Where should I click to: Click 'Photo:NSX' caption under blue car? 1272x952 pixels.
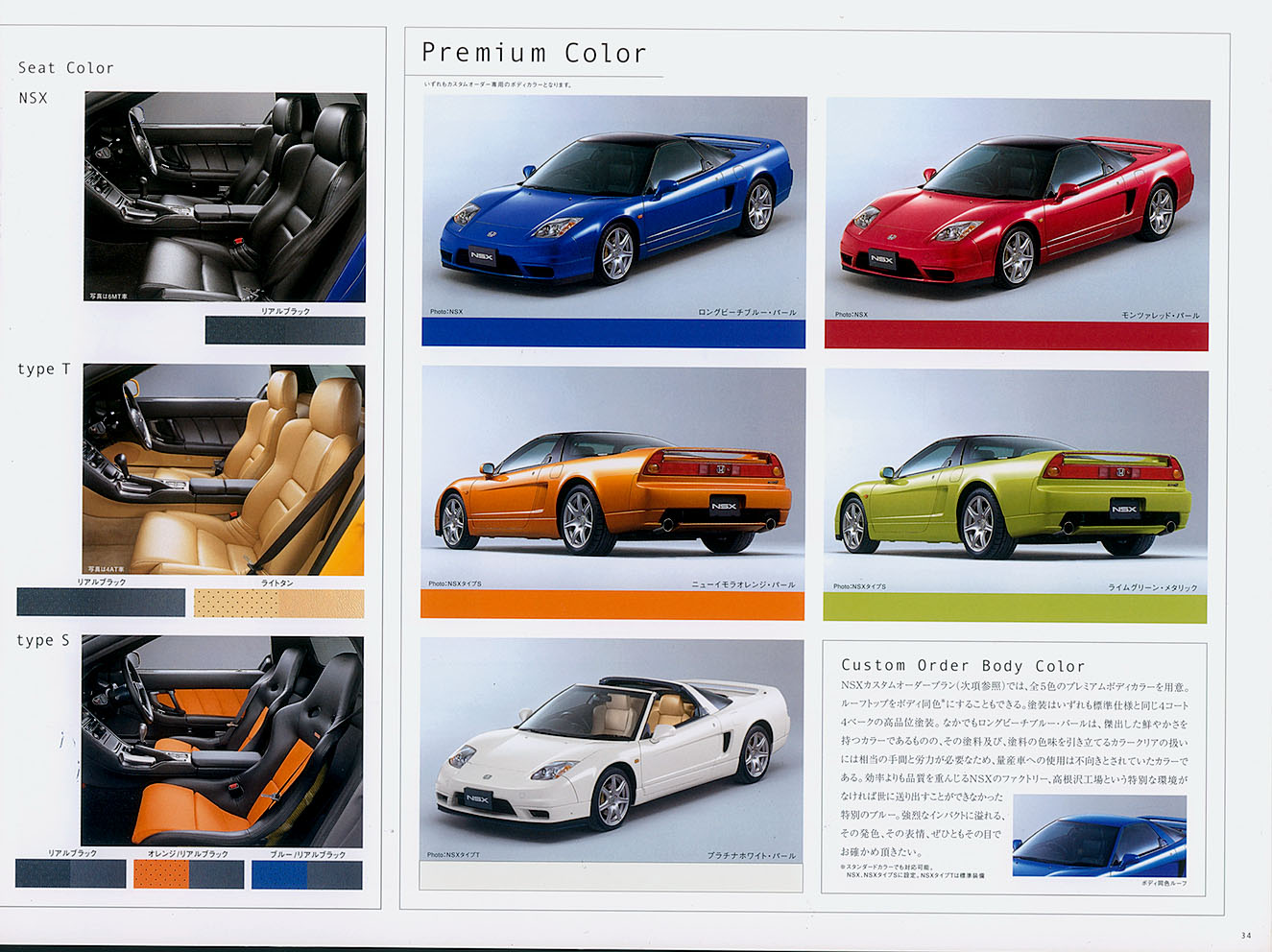coord(446,312)
